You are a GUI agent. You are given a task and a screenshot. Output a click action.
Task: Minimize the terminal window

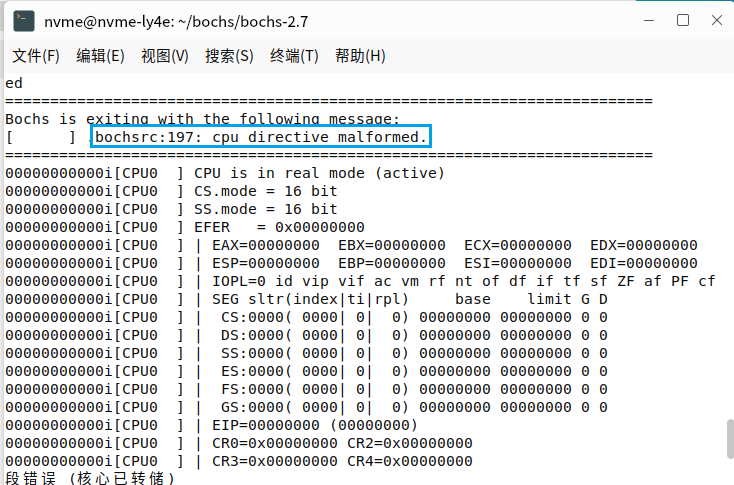coord(649,21)
